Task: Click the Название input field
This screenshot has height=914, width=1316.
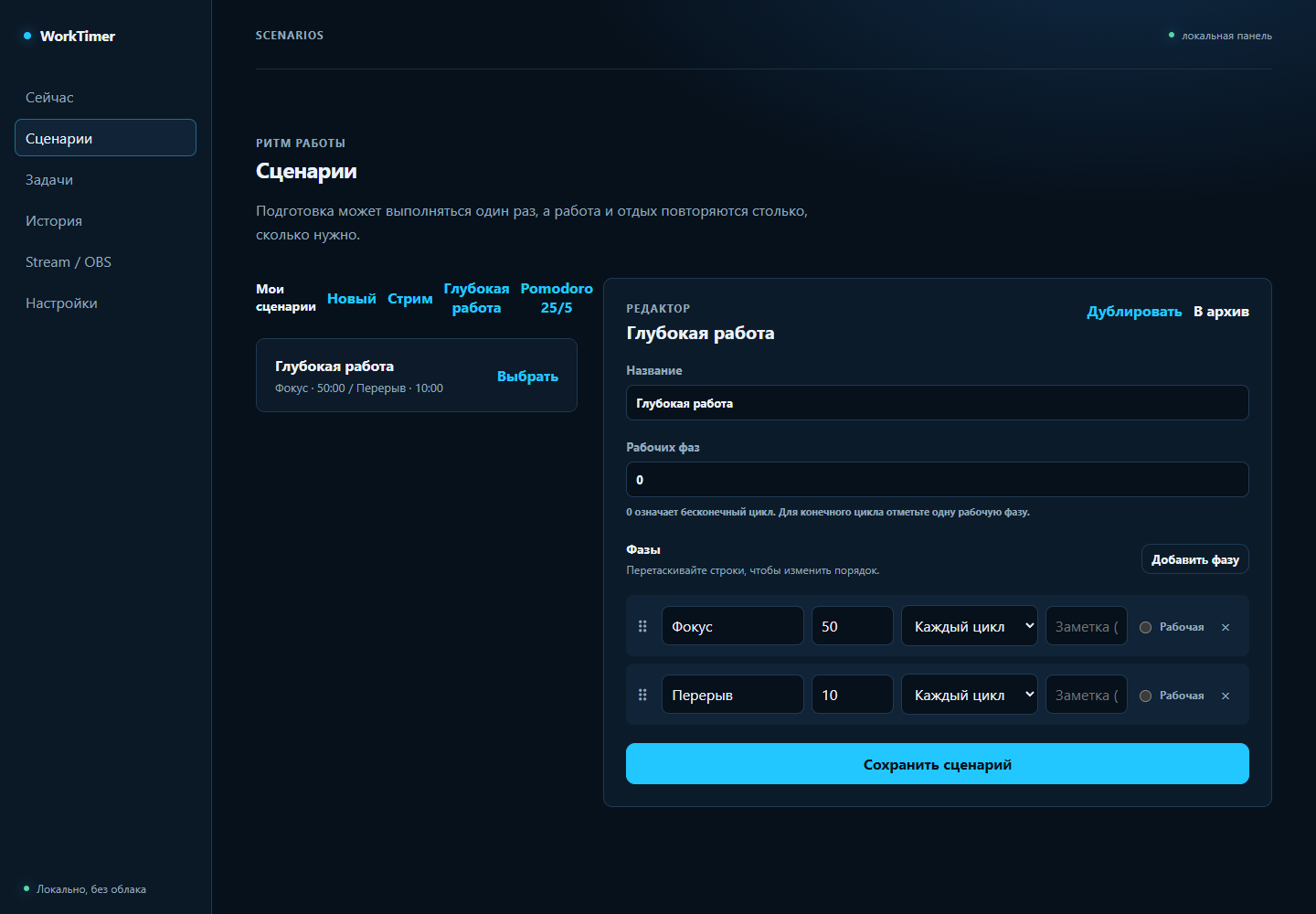Action: (x=938, y=403)
